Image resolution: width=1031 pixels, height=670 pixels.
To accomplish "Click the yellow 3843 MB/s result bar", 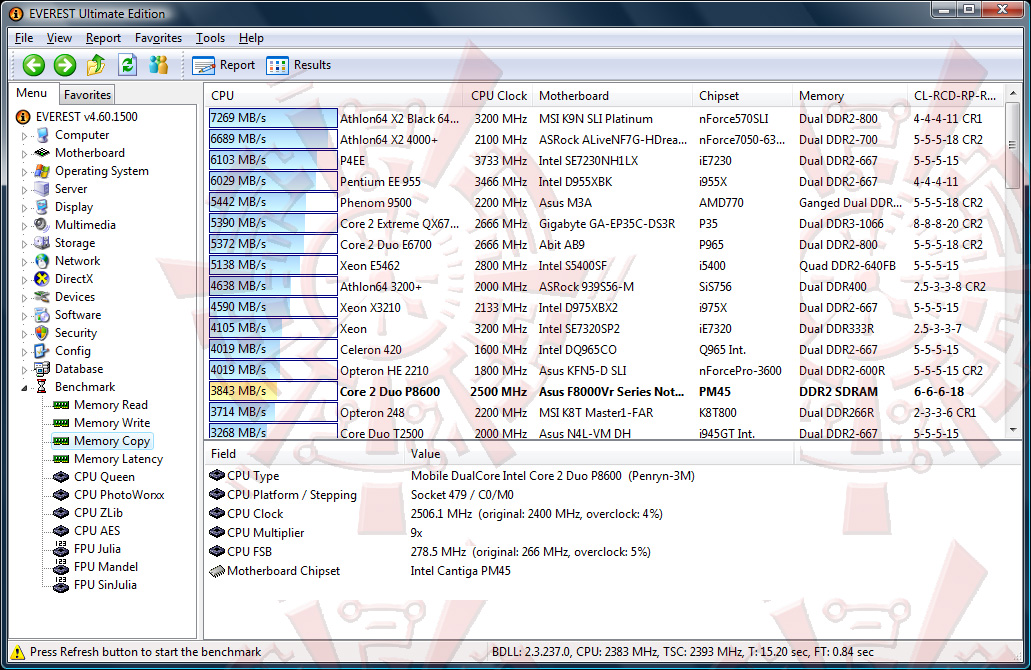I will tap(273, 391).
